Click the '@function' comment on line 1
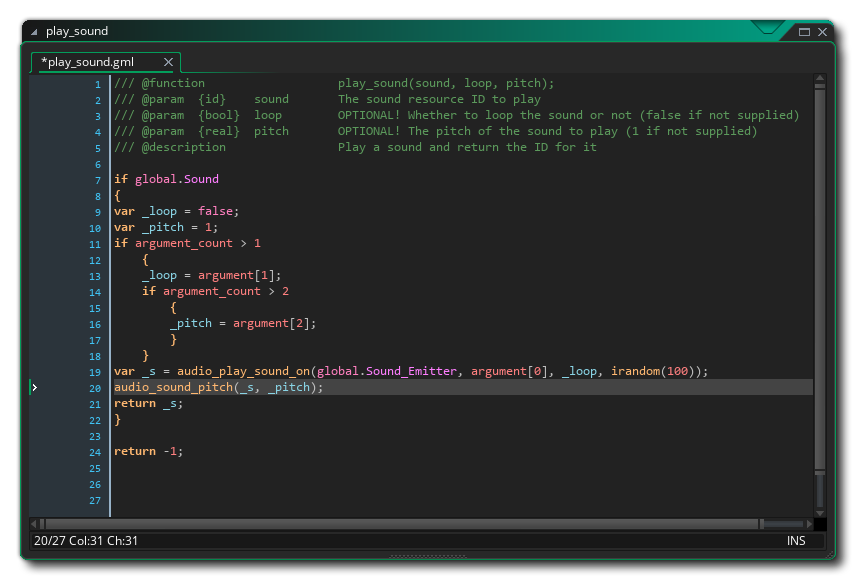The height and width of the screenshot is (580, 856). [173, 84]
